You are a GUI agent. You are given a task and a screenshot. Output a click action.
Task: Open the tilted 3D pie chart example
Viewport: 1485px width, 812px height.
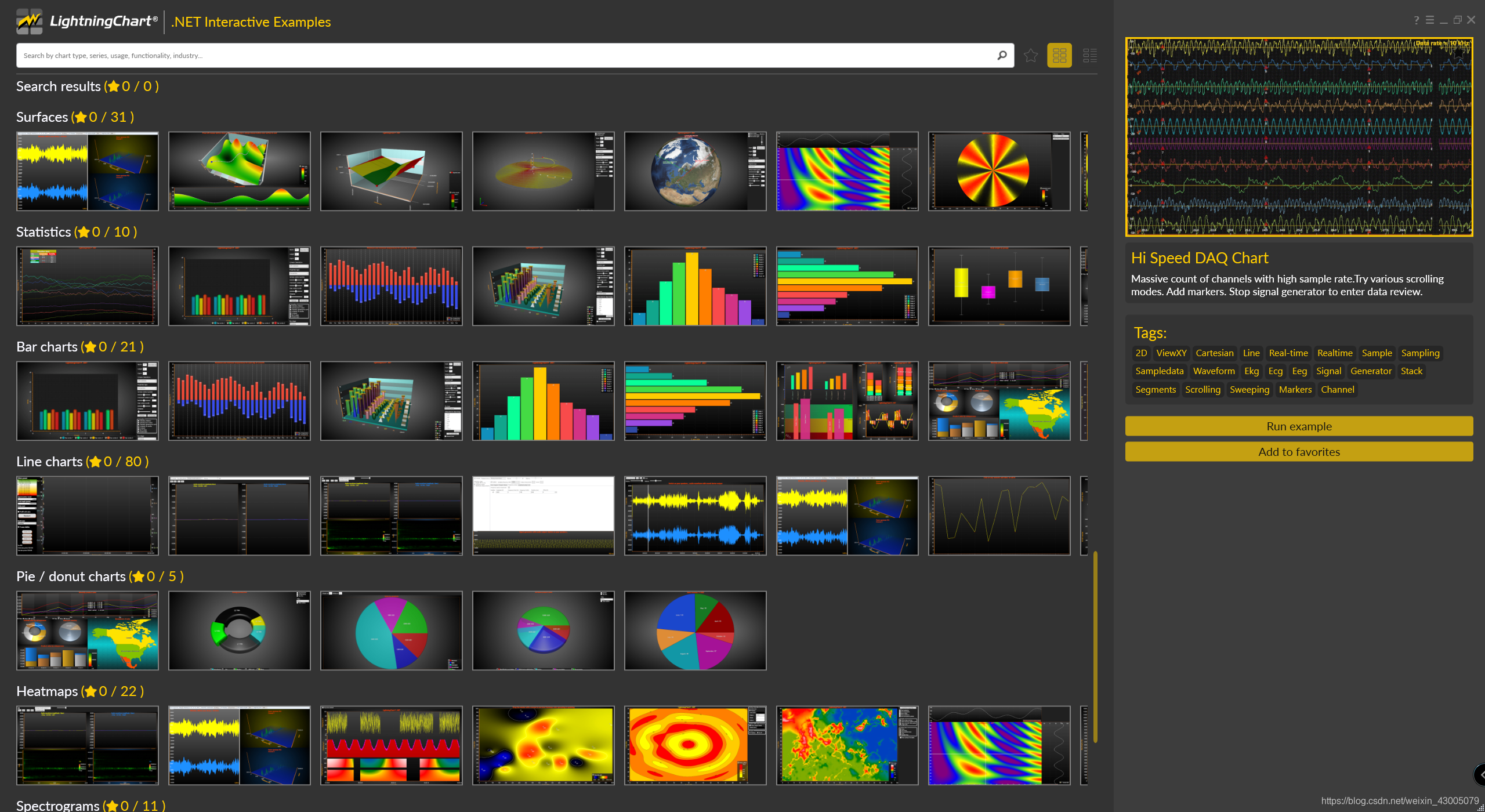(543, 630)
